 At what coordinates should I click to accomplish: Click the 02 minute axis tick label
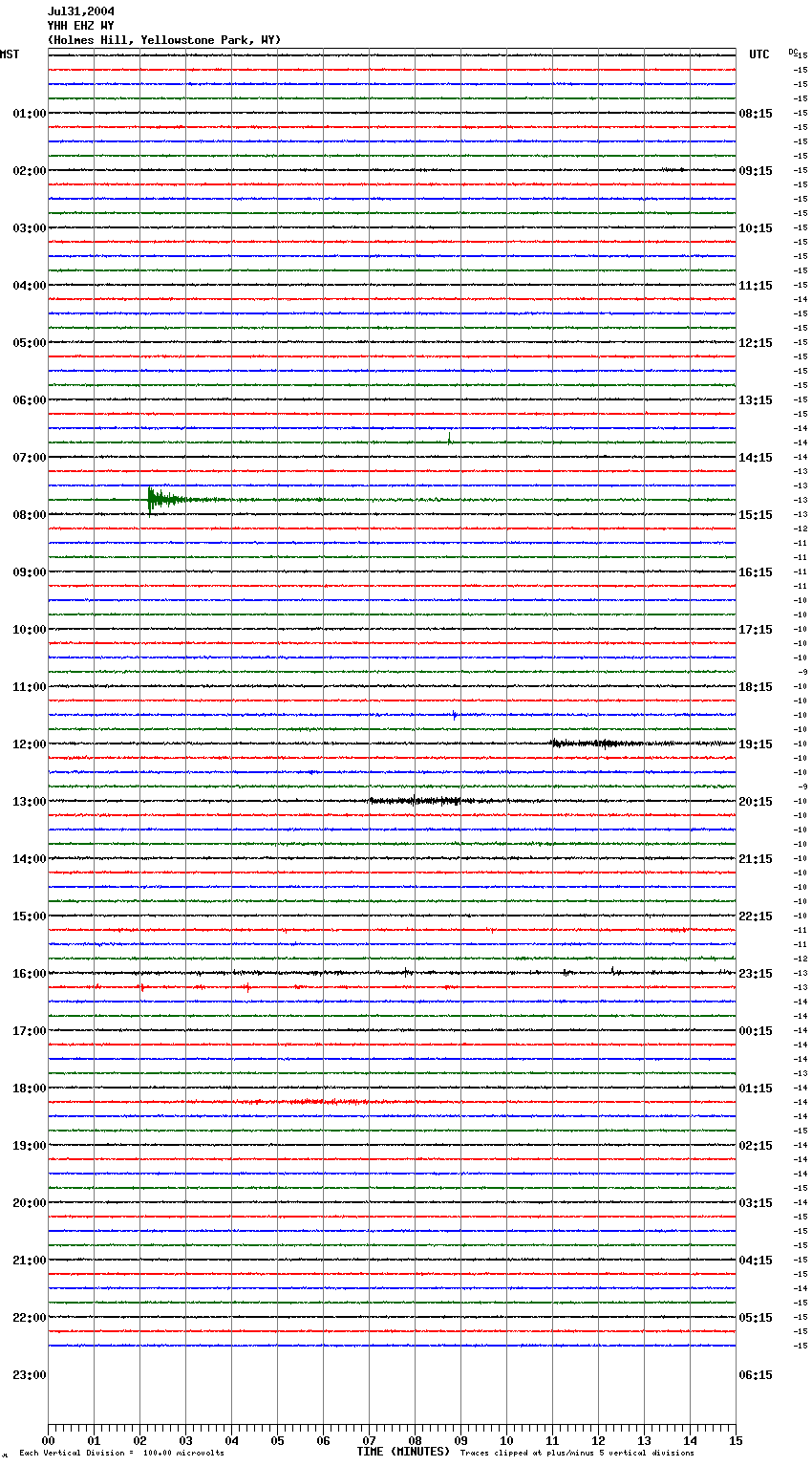139,1441
